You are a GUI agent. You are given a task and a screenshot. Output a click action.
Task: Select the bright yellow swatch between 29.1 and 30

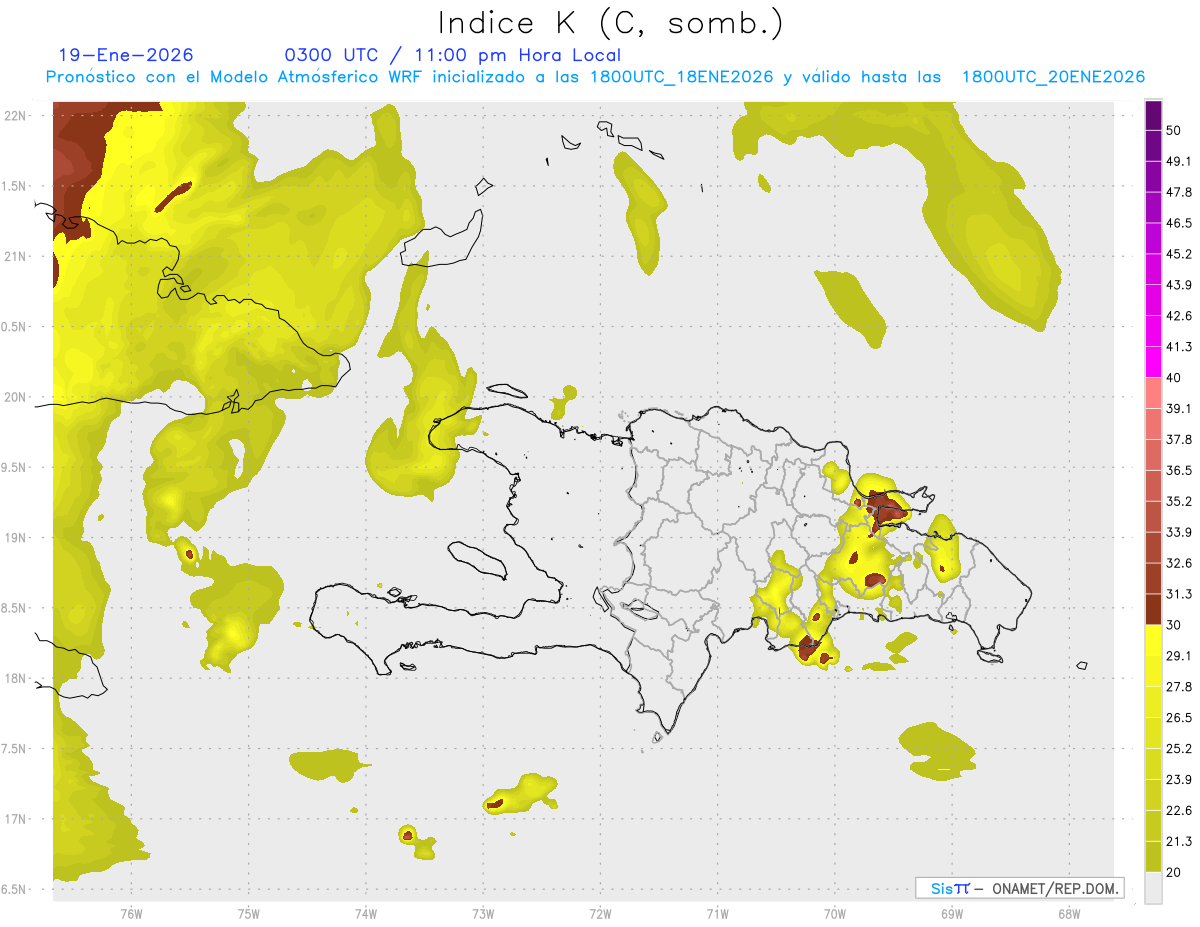coord(1154,640)
